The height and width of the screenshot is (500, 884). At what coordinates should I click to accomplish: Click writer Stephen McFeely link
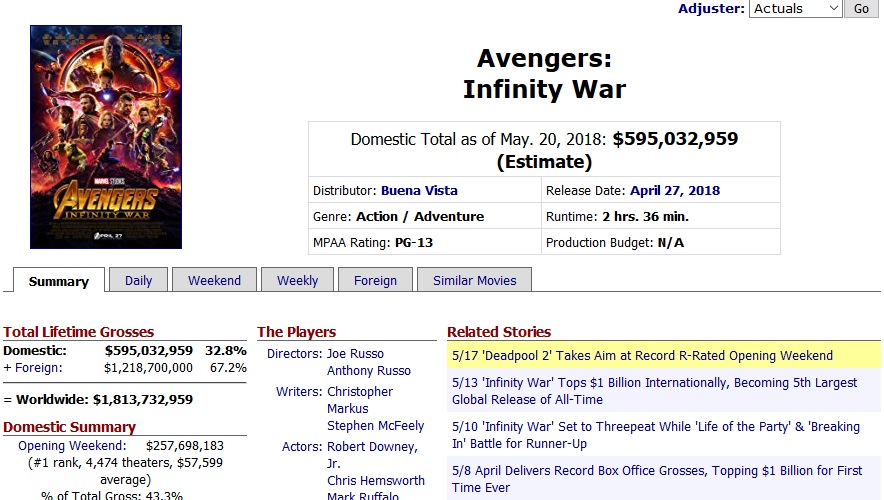(x=375, y=426)
